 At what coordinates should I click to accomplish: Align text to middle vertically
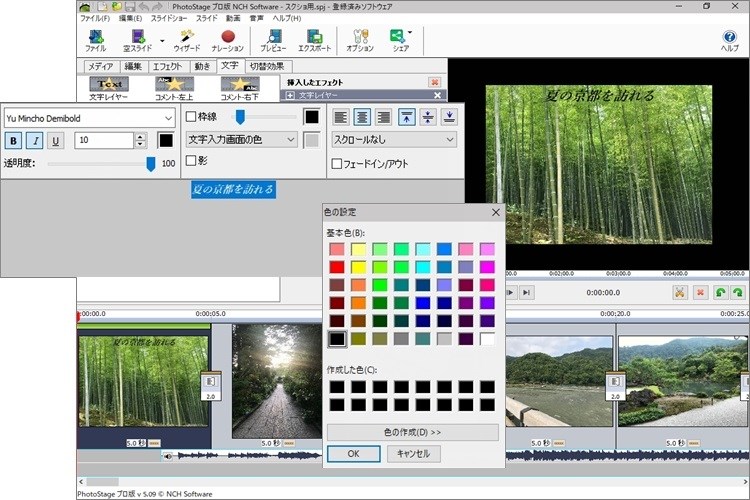click(428, 117)
